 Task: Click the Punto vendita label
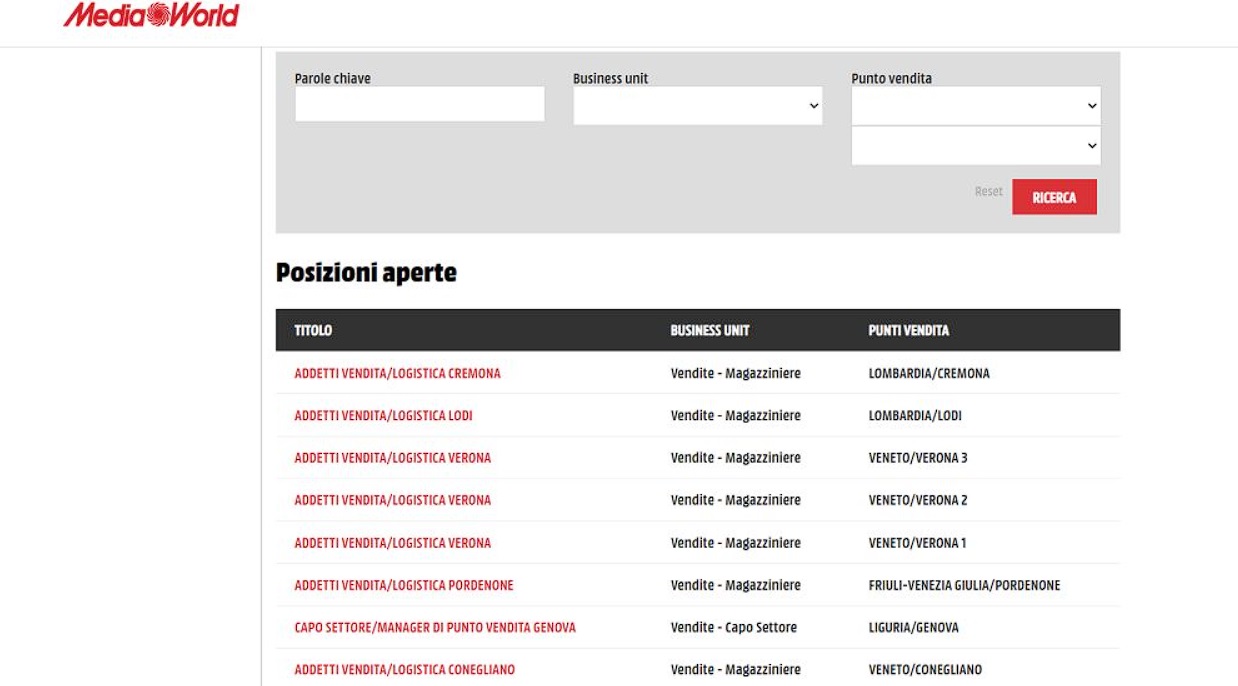891,78
